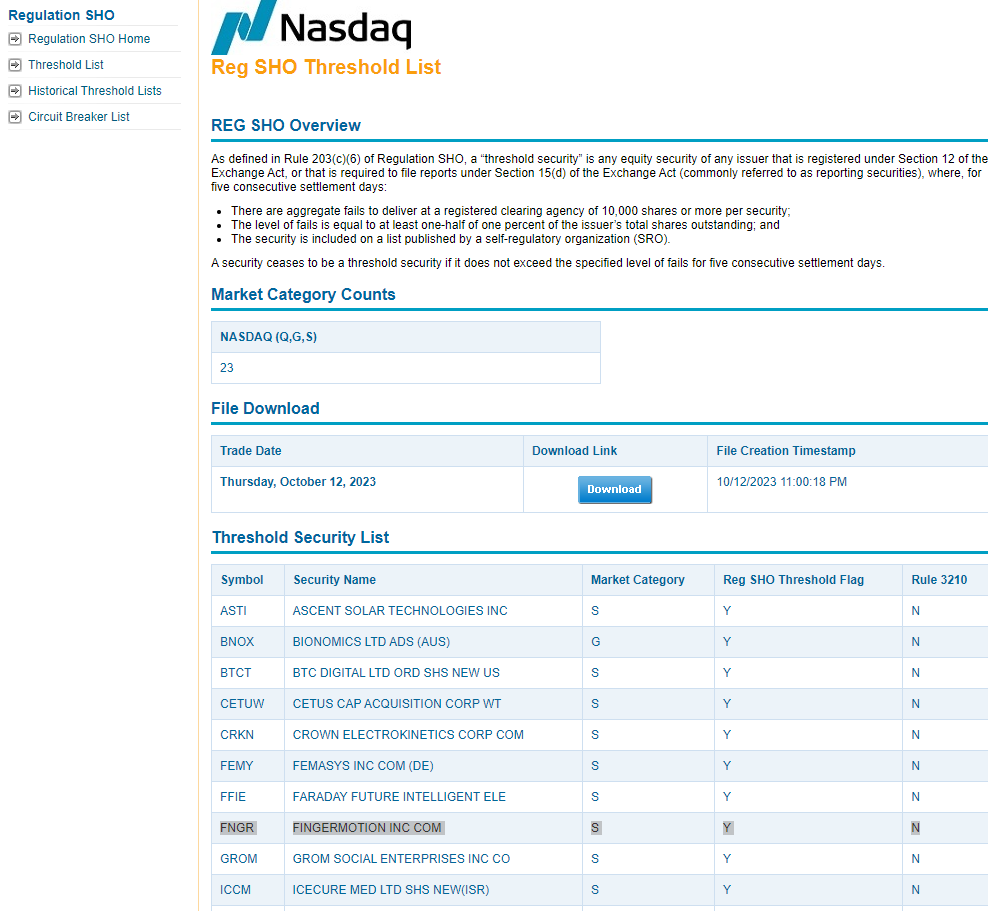Click the count value 23
The height and width of the screenshot is (911, 988).
pyautogui.click(x=227, y=368)
